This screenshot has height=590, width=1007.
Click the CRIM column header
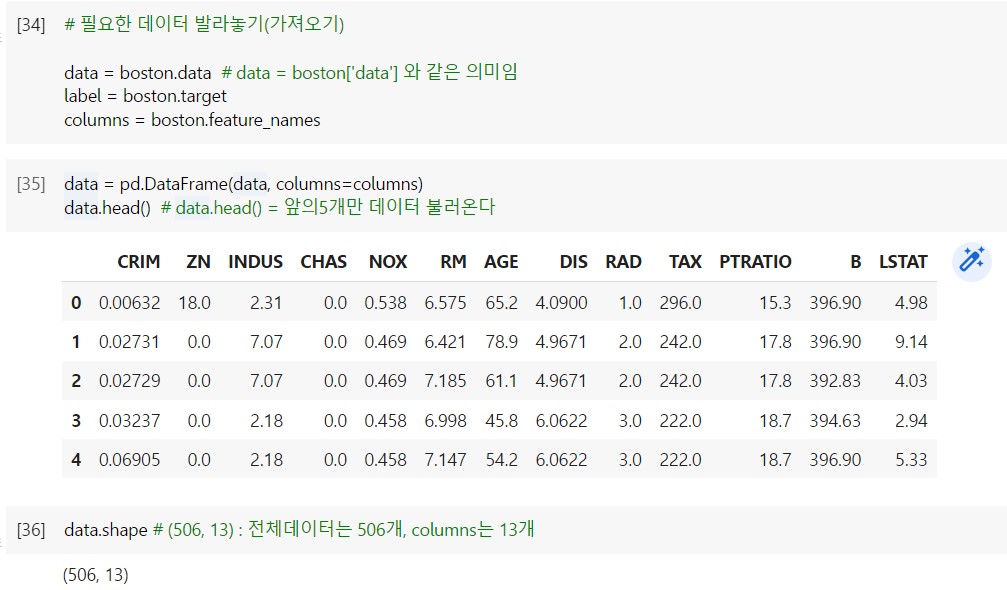click(139, 262)
